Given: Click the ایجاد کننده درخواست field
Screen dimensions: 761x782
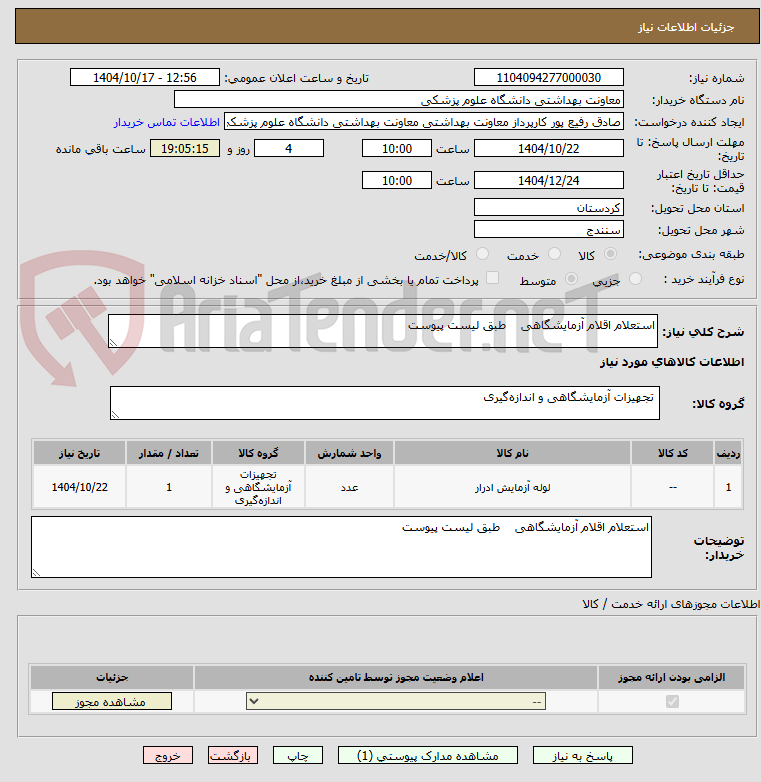Looking at the screenshot, I should [x=424, y=122].
